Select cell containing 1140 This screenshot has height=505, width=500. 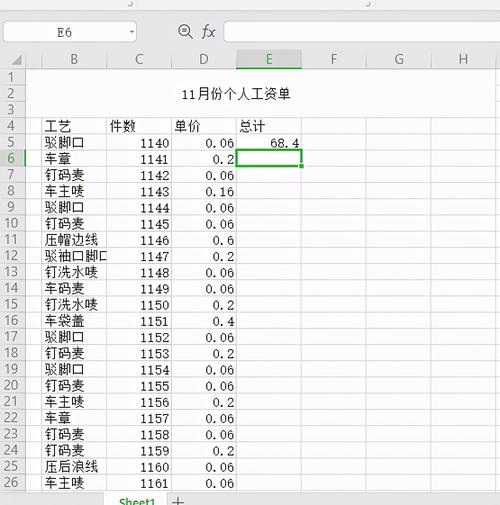(x=139, y=143)
